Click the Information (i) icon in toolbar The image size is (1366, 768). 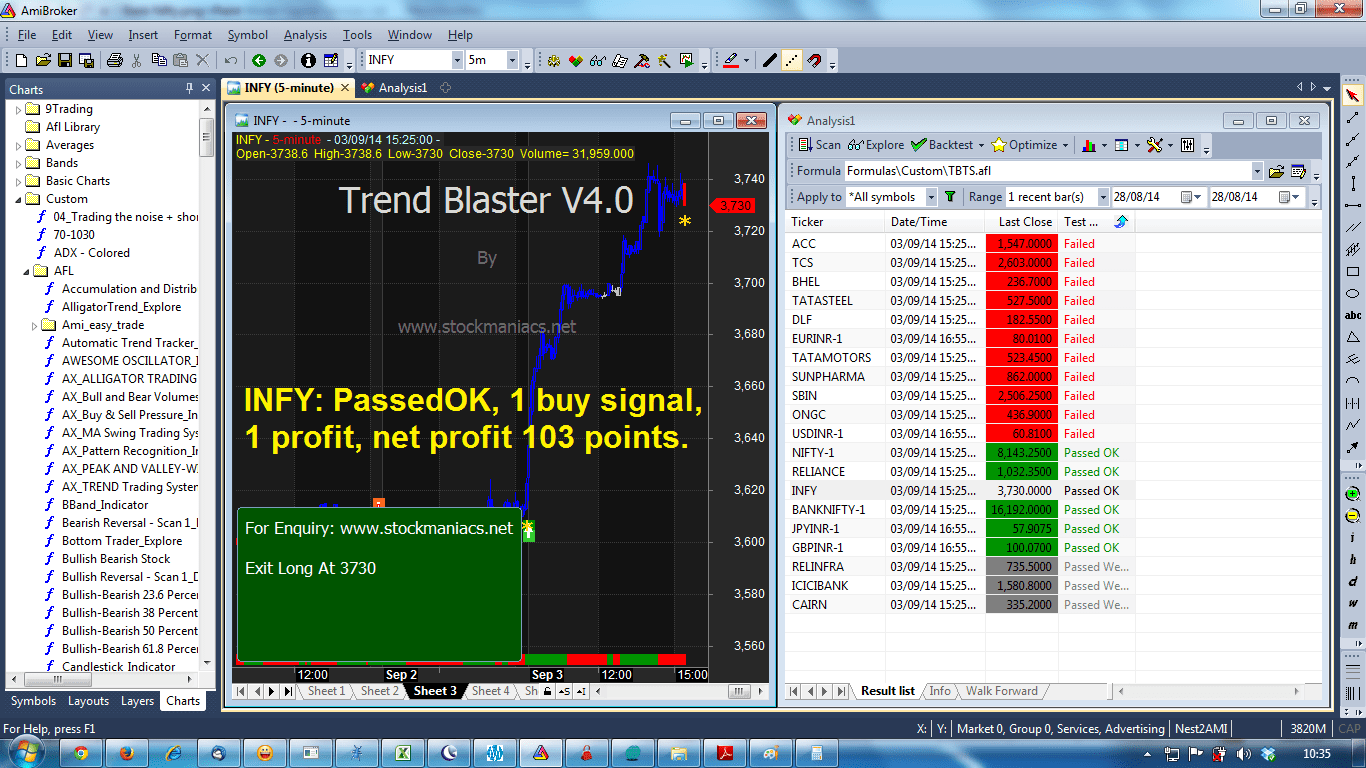pos(308,60)
